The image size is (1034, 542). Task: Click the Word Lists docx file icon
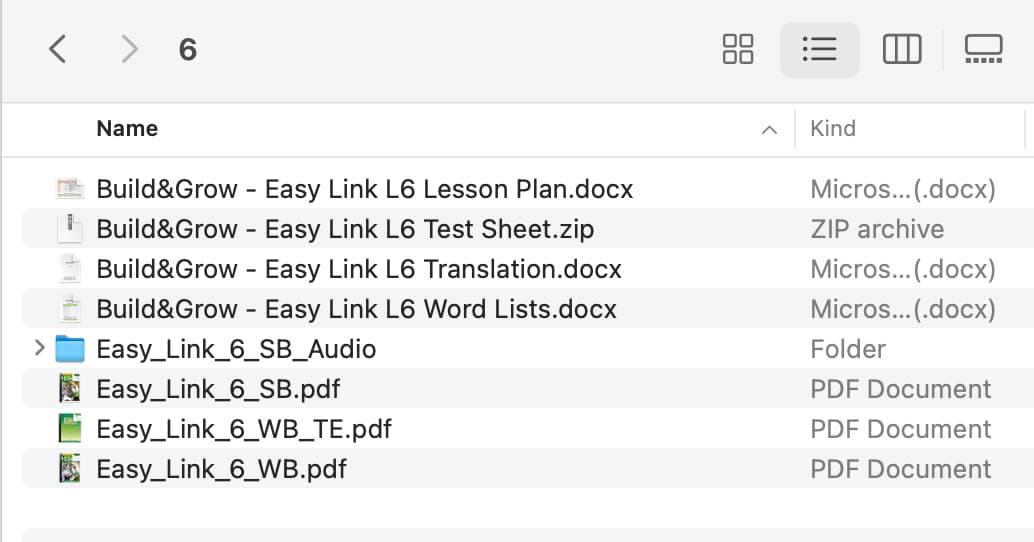point(70,309)
